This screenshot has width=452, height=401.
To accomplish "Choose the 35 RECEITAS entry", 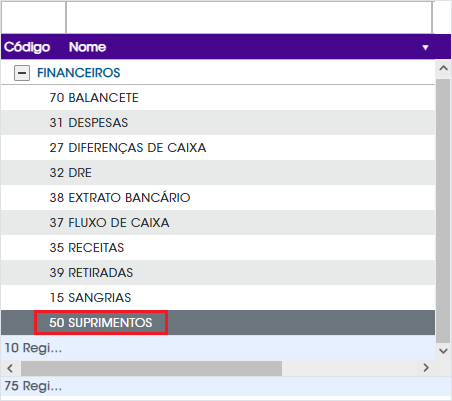I will (x=218, y=248).
